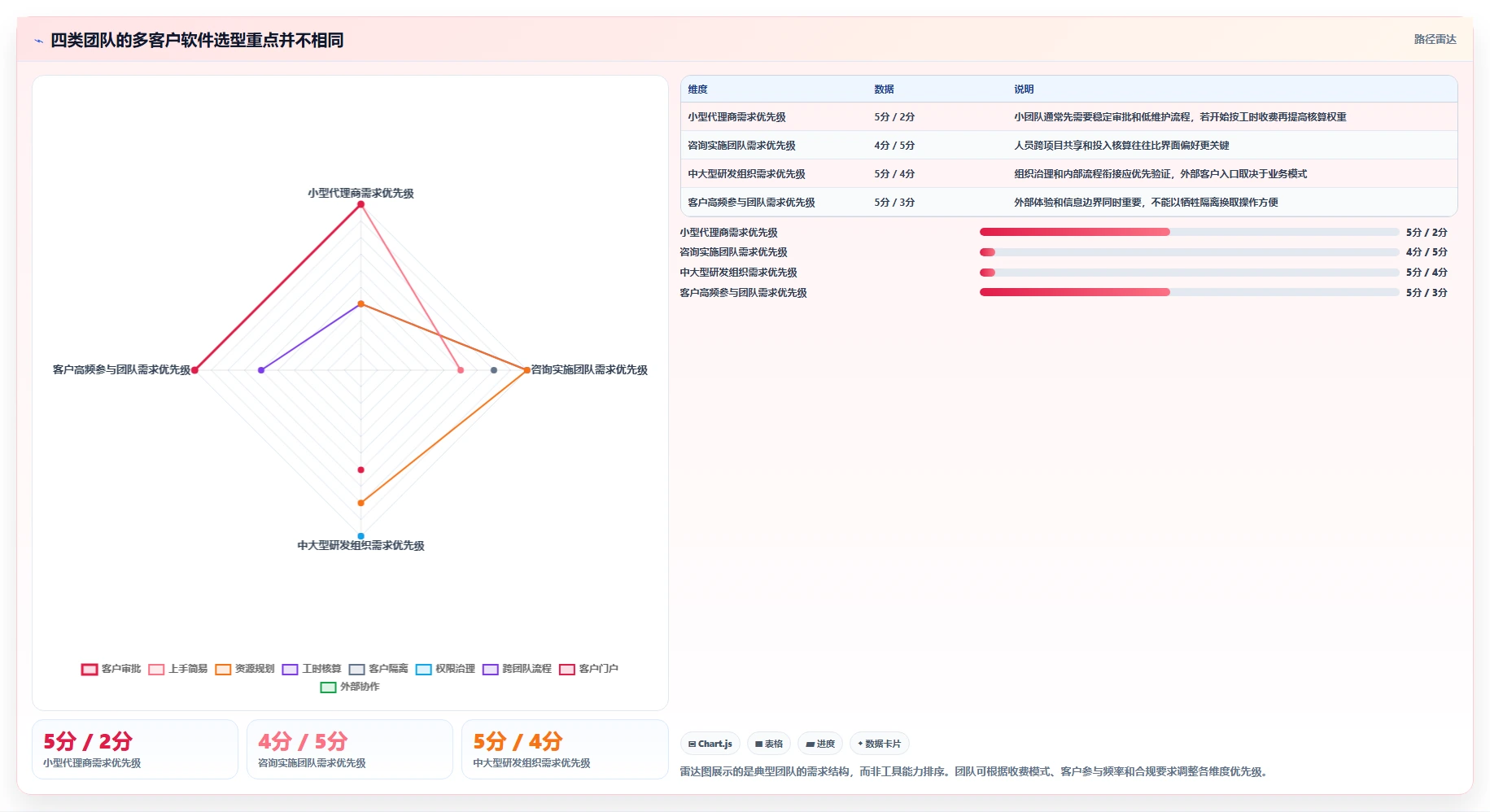
Task: Click the Chart.js tag icon
Action: [692, 744]
